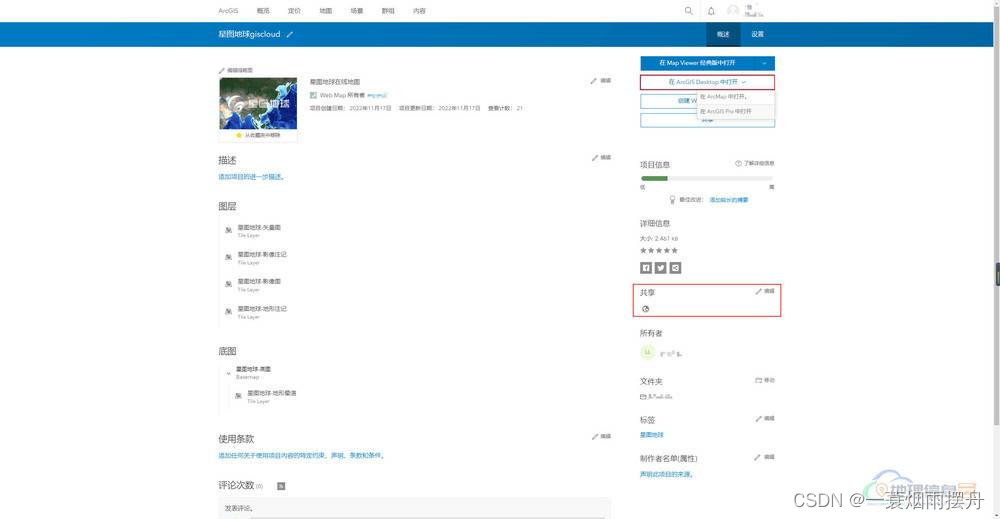Click the tile layer icon of 星图地球-地形注记
1000x519 pixels.
pos(228,311)
